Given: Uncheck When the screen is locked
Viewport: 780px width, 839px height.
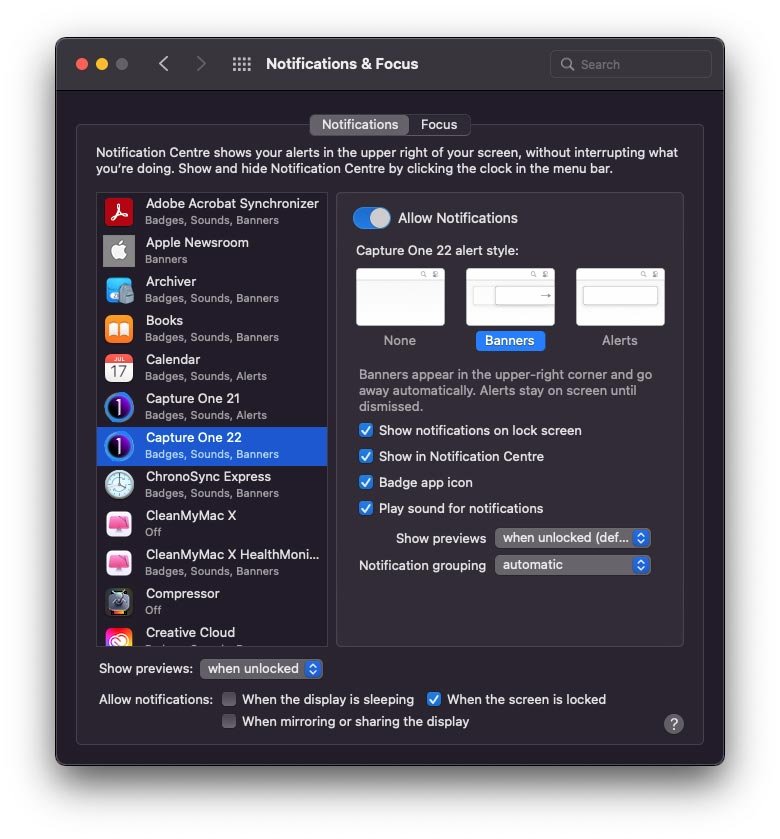Looking at the screenshot, I should (434, 699).
